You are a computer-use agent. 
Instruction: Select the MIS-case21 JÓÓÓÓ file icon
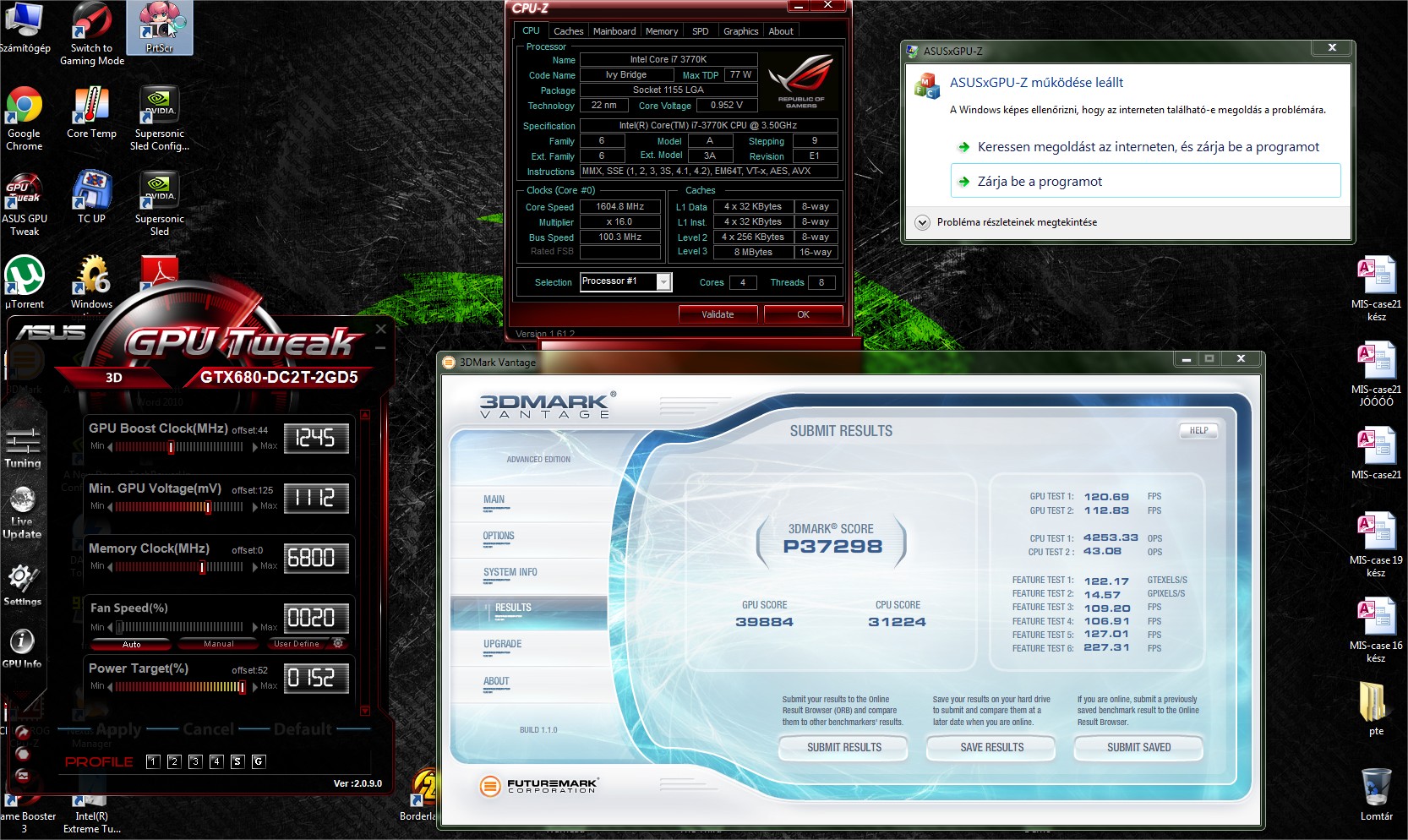[x=1376, y=375]
